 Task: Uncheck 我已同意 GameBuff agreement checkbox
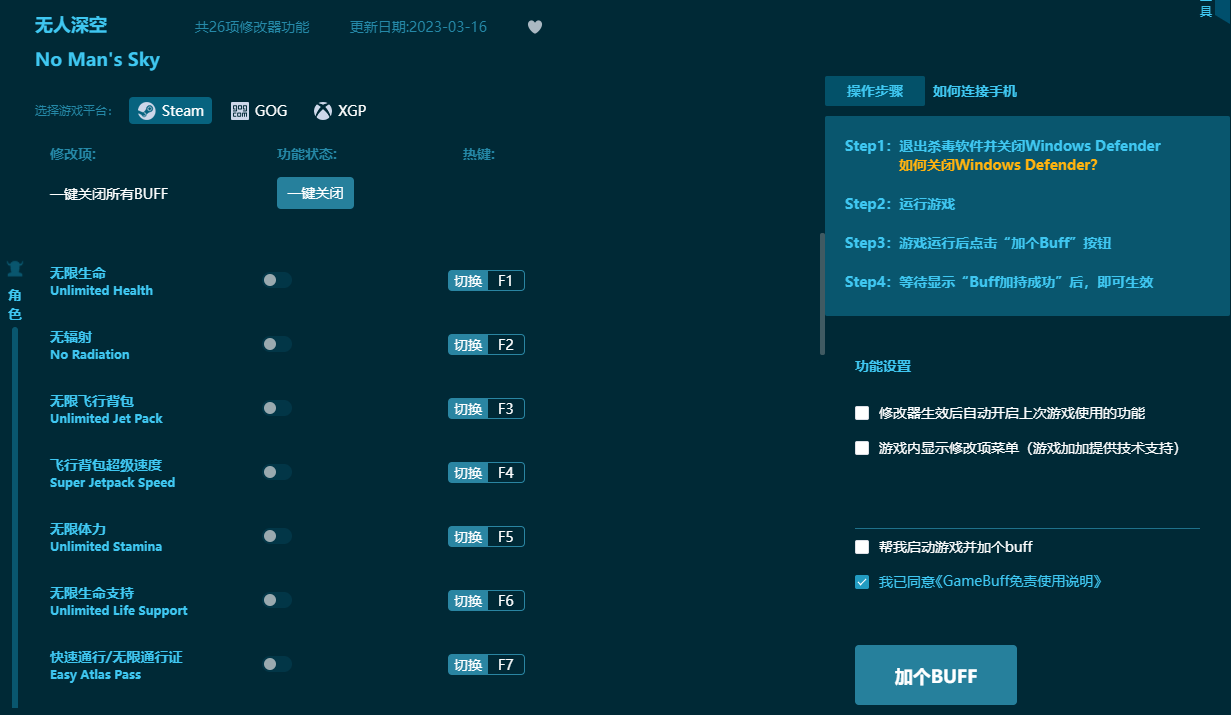pos(862,582)
